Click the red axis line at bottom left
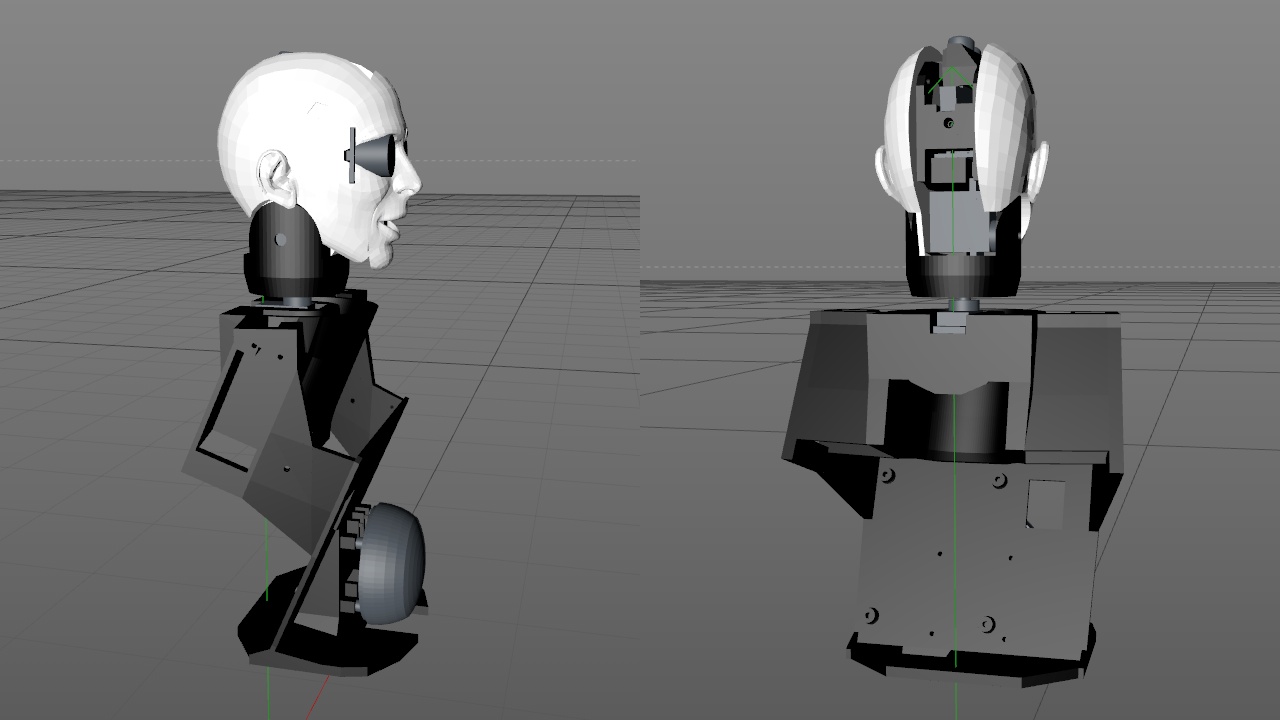Viewport: 1280px width, 720px height. coord(323,690)
